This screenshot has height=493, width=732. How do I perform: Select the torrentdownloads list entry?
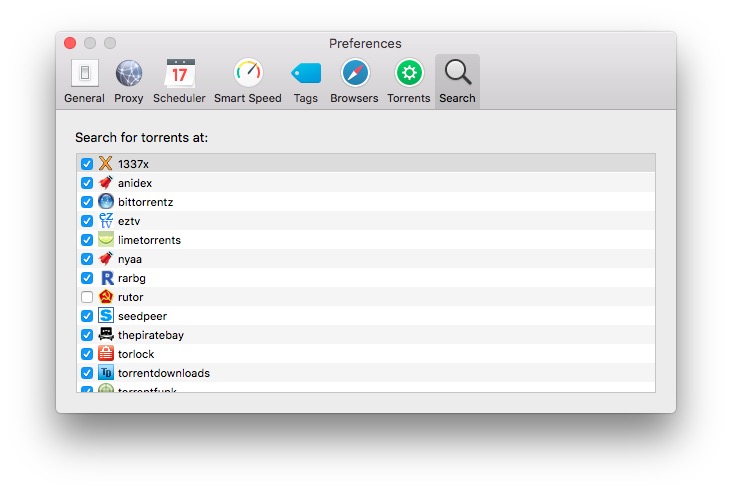pyautogui.click(x=163, y=373)
